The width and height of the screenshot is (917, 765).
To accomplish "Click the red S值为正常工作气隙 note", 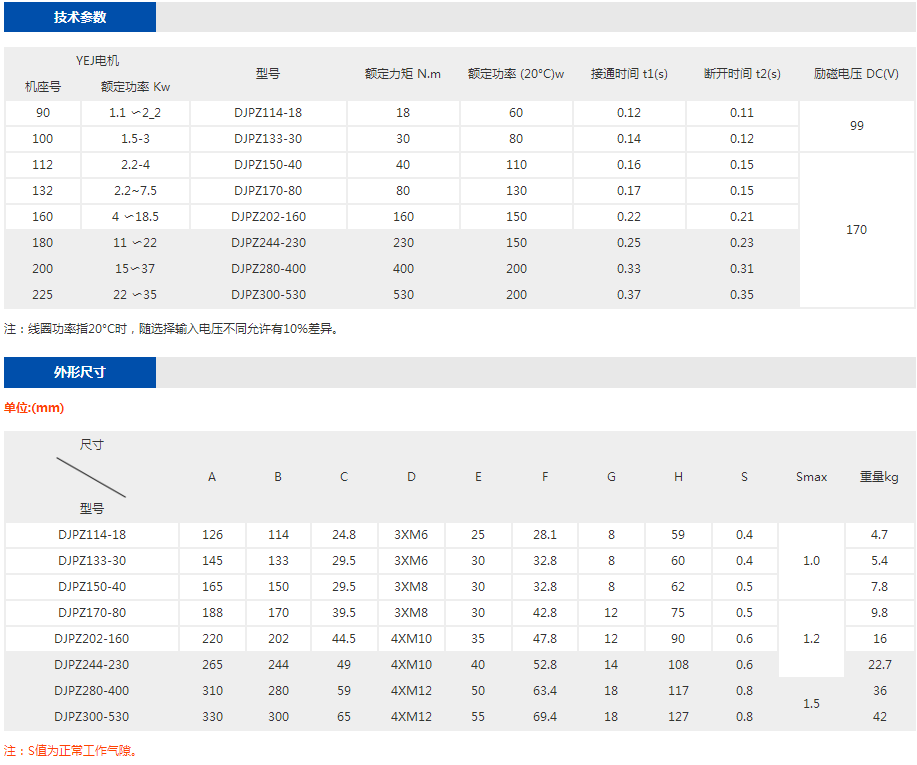I will coord(70,750).
